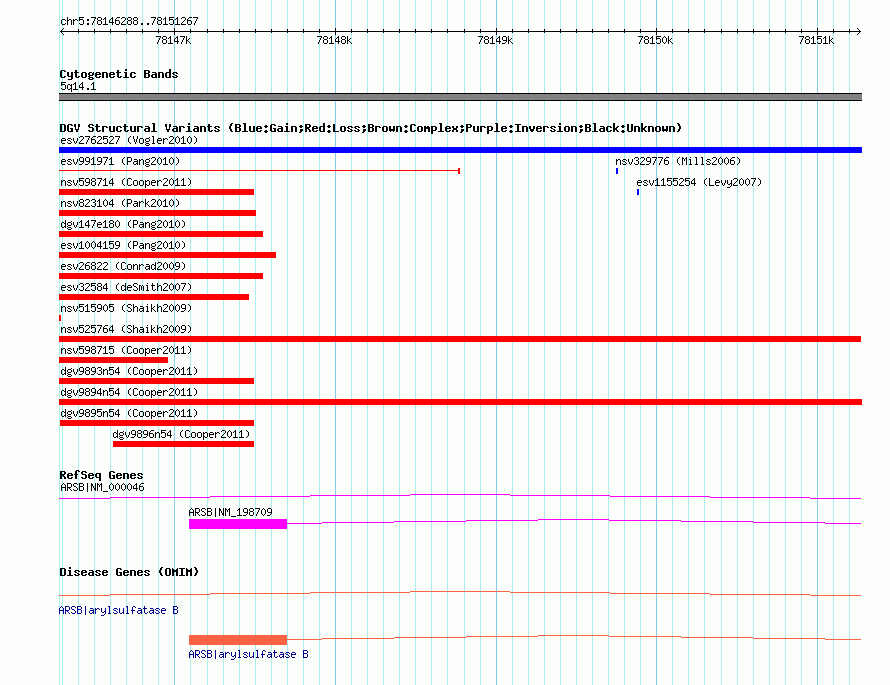Click the magenta ARSB|NM_198709 exon block
Screen dimensions: 890x685
tap(238, 524)
